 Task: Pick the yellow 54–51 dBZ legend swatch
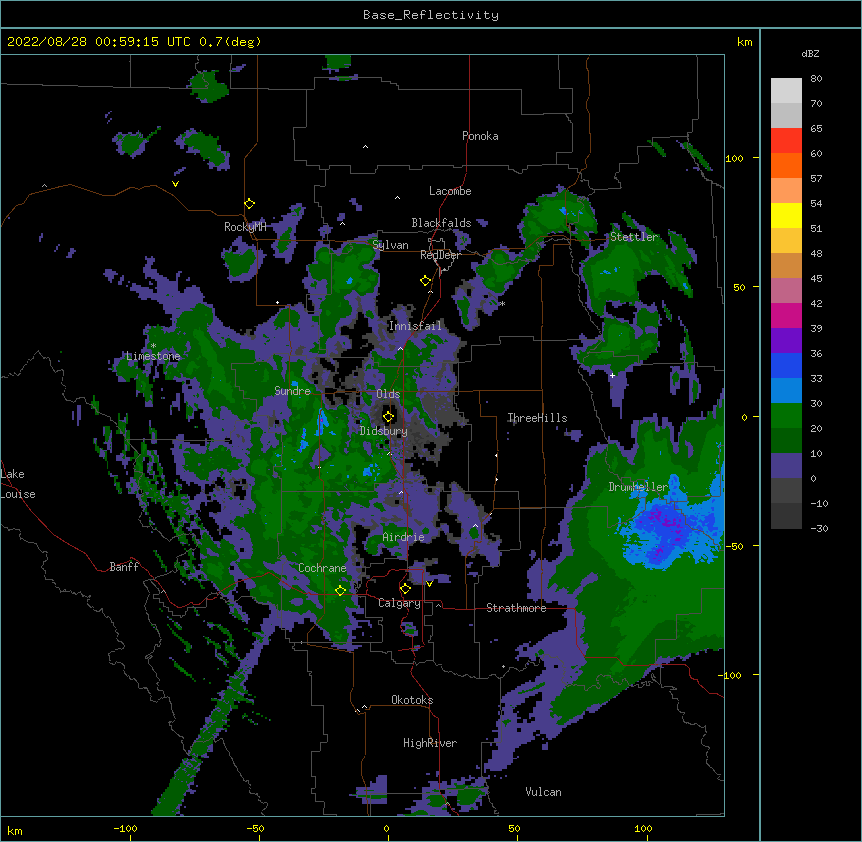[786, 215]
